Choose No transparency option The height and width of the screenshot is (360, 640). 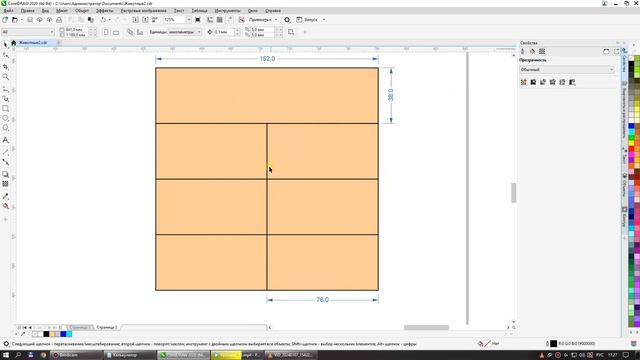[x=524, y=82]
